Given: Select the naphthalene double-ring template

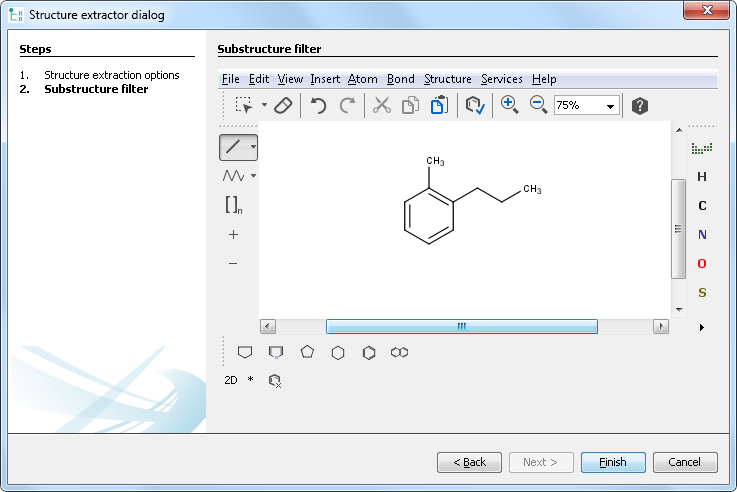Looking at the screenshot, I should click(x=399, y=352).
